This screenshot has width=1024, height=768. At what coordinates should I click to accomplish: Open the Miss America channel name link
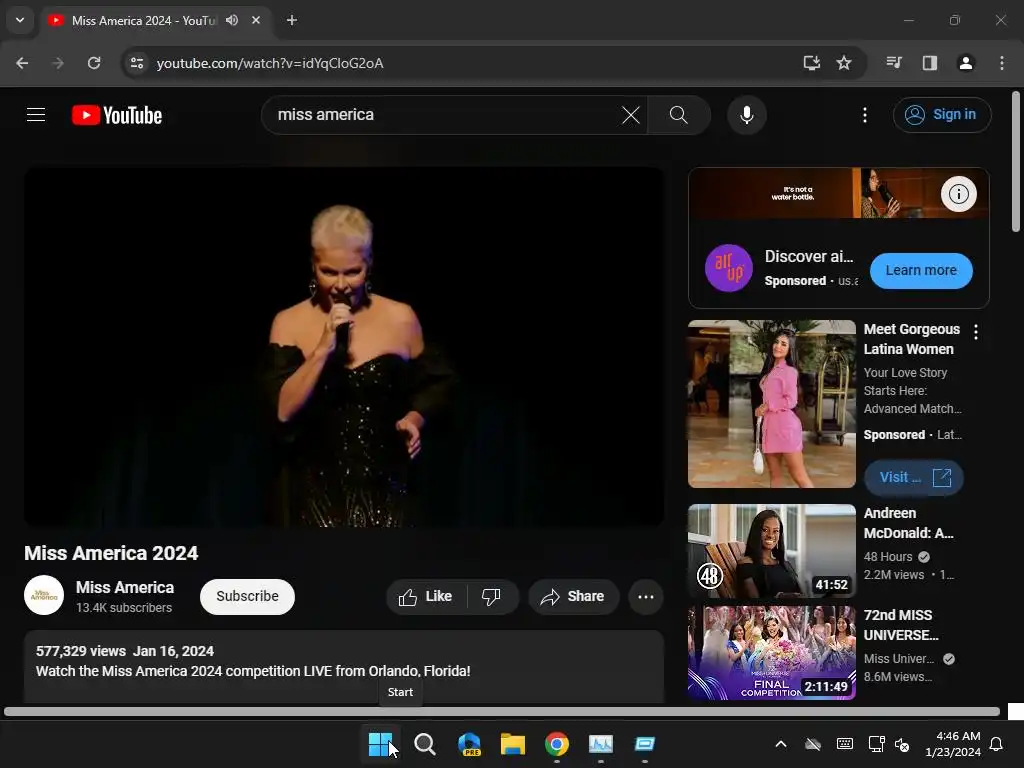[125, 587]
